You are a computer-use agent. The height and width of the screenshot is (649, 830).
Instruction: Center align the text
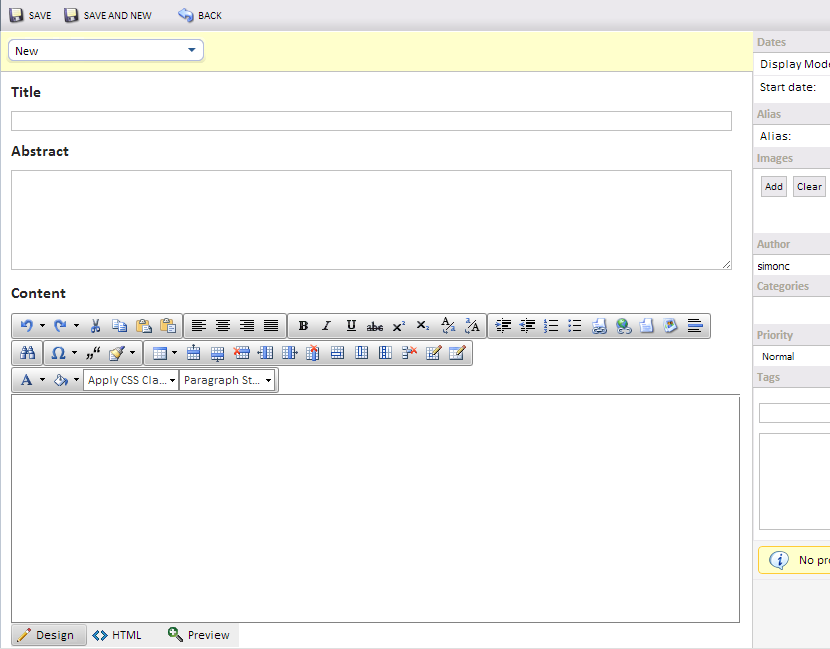coord(223,326)
